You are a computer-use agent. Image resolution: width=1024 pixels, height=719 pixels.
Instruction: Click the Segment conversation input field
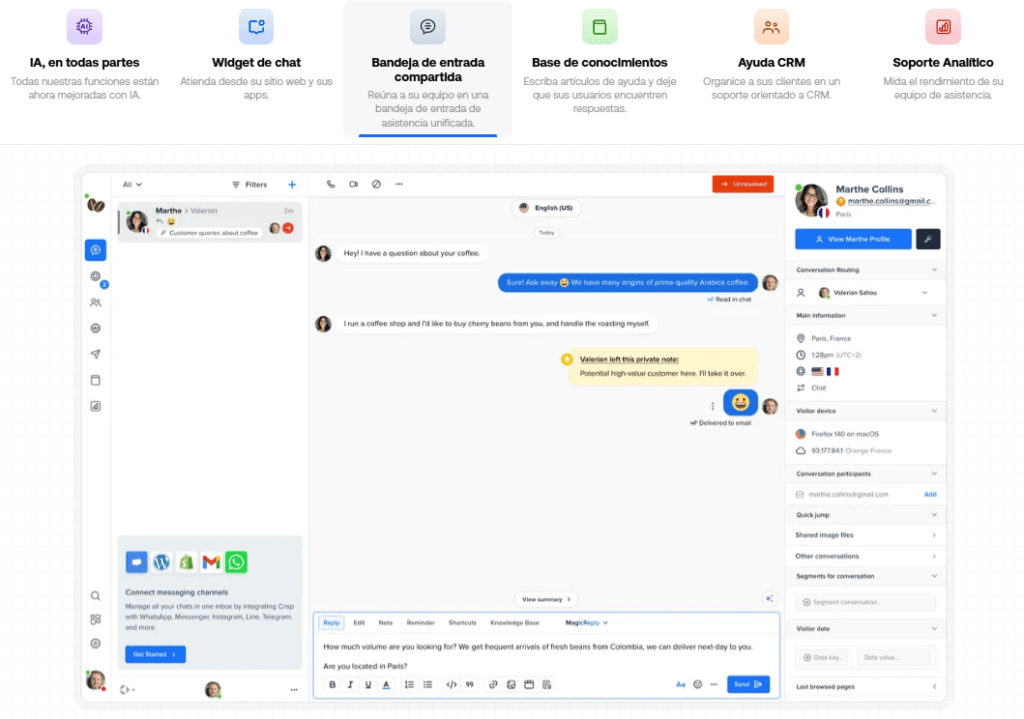tap(865, 602)
